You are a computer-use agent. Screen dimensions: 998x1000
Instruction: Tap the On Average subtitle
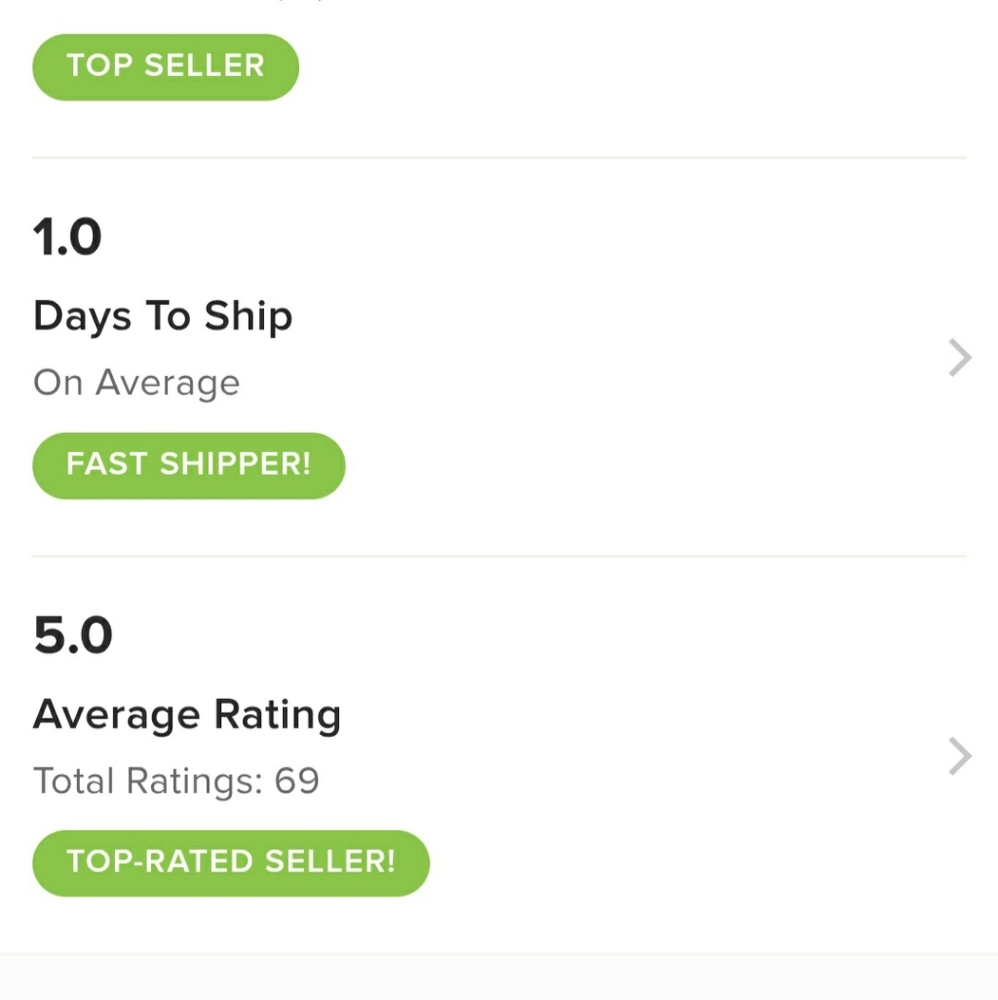(136, 383)
